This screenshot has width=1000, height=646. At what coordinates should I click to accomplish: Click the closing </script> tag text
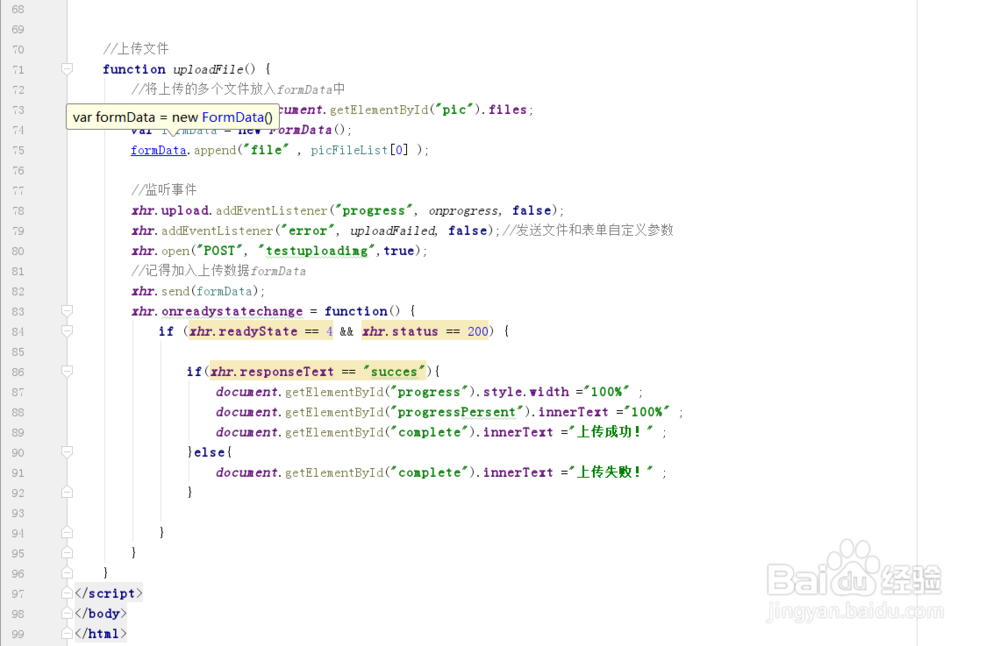(x=108, y=593)
